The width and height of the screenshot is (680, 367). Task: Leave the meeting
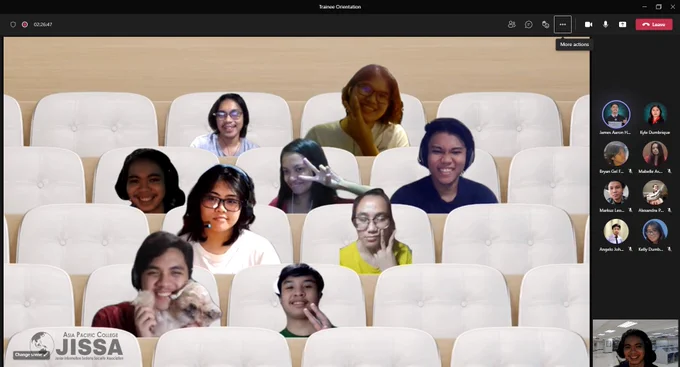[x=654, y=24]
